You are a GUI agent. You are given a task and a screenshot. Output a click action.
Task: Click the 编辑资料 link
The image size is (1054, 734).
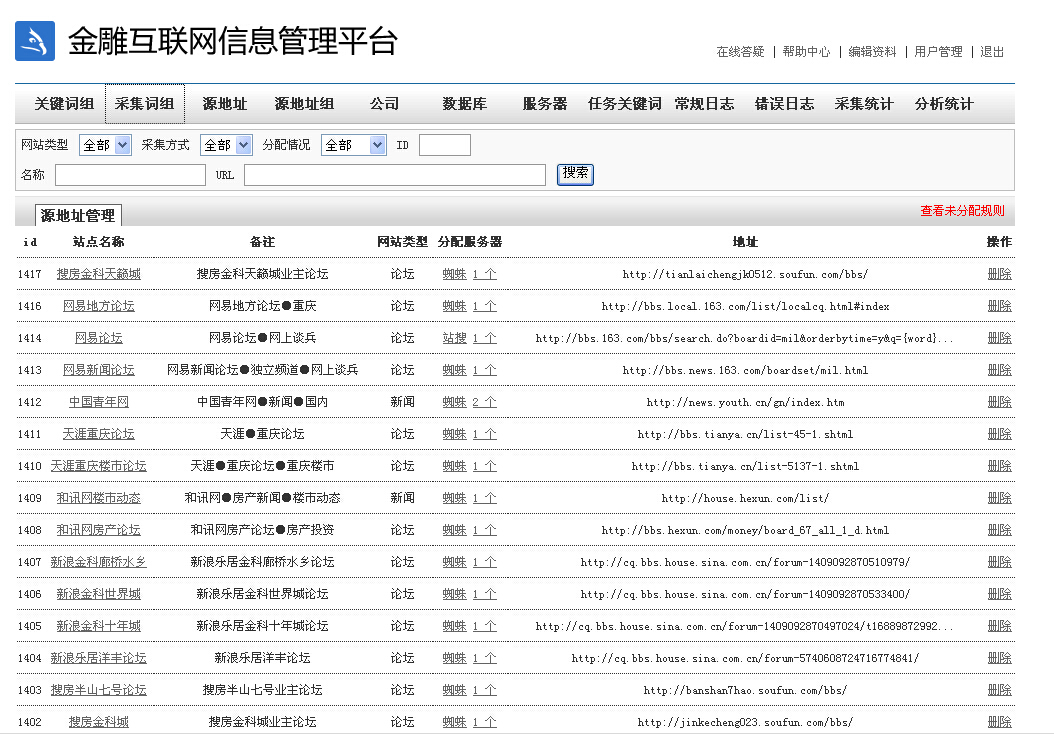872,52
